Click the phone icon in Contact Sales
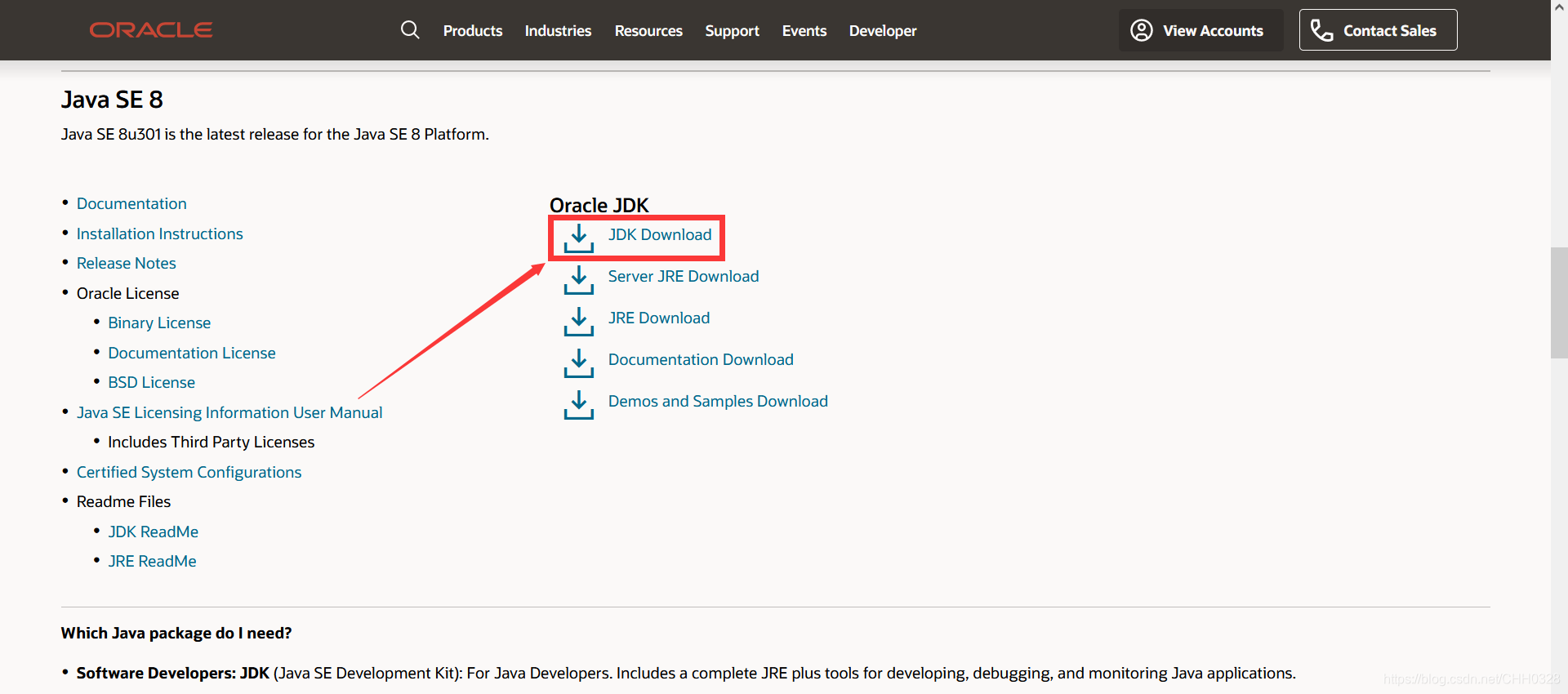This screenshot has height=694, width=1568. pos(1321,30)
